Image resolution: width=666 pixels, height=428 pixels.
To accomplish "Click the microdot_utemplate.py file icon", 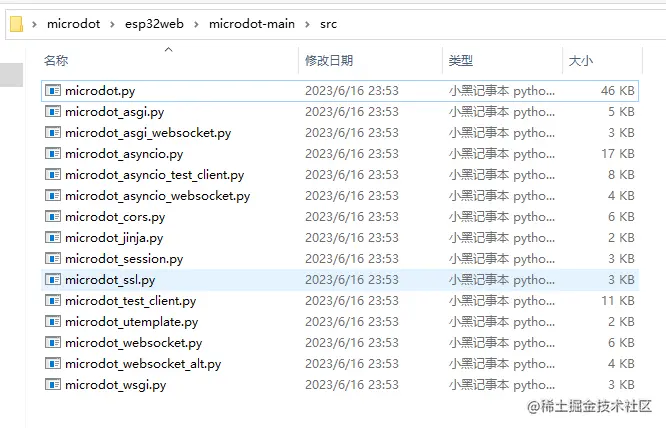I will [x=53, y=321].
